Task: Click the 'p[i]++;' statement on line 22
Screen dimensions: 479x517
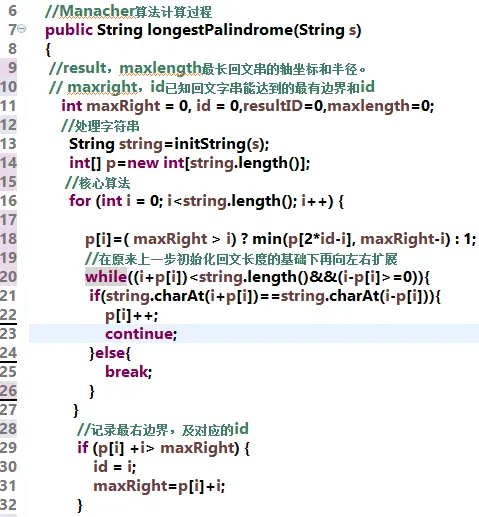Action: pos(132,315)
